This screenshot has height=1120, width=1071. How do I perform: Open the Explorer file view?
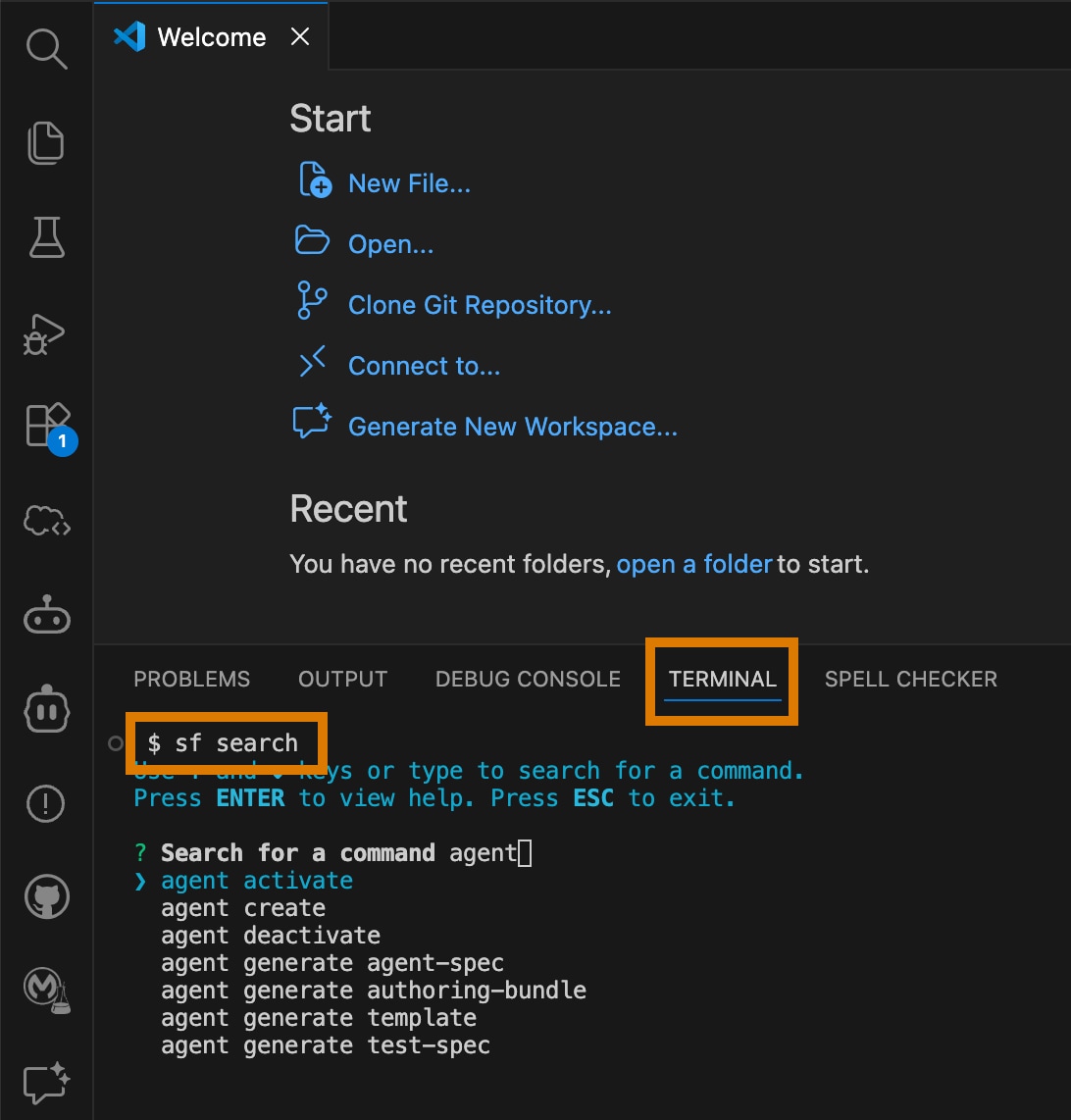[46, 142]
